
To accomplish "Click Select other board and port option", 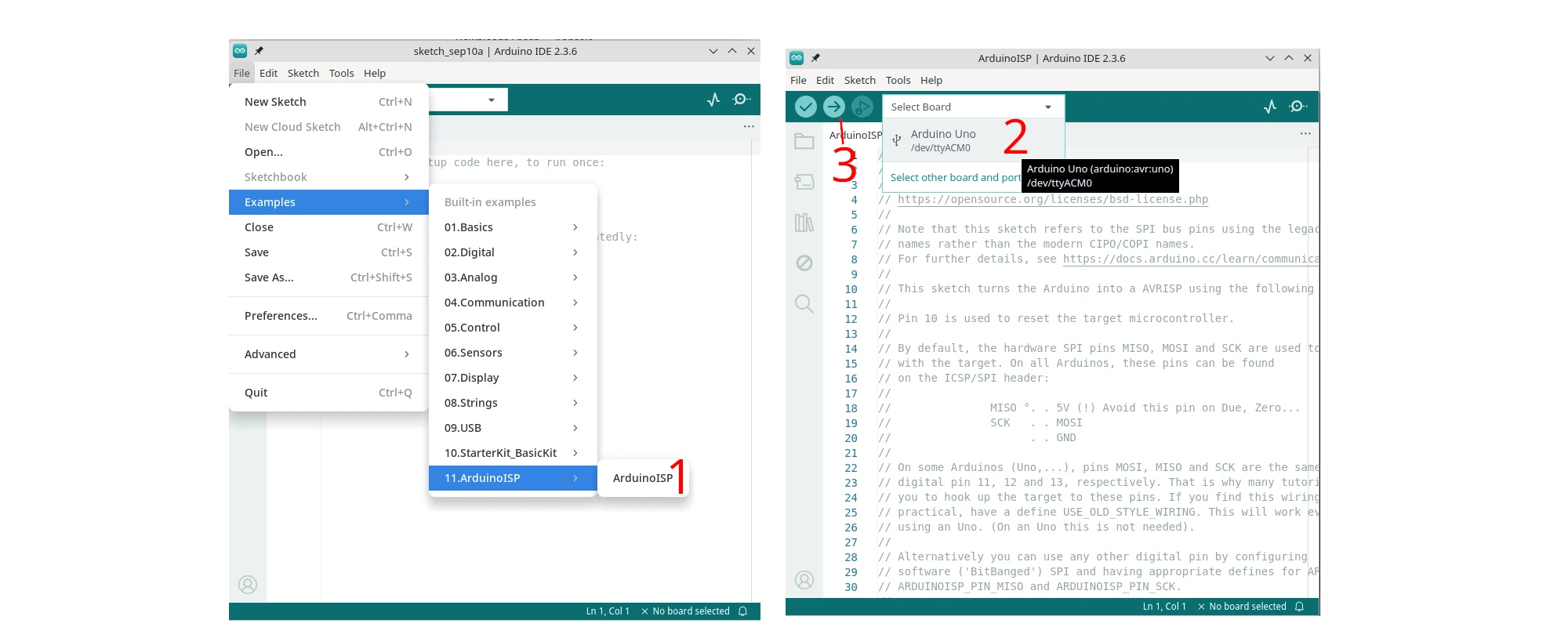I will (955, 178).
